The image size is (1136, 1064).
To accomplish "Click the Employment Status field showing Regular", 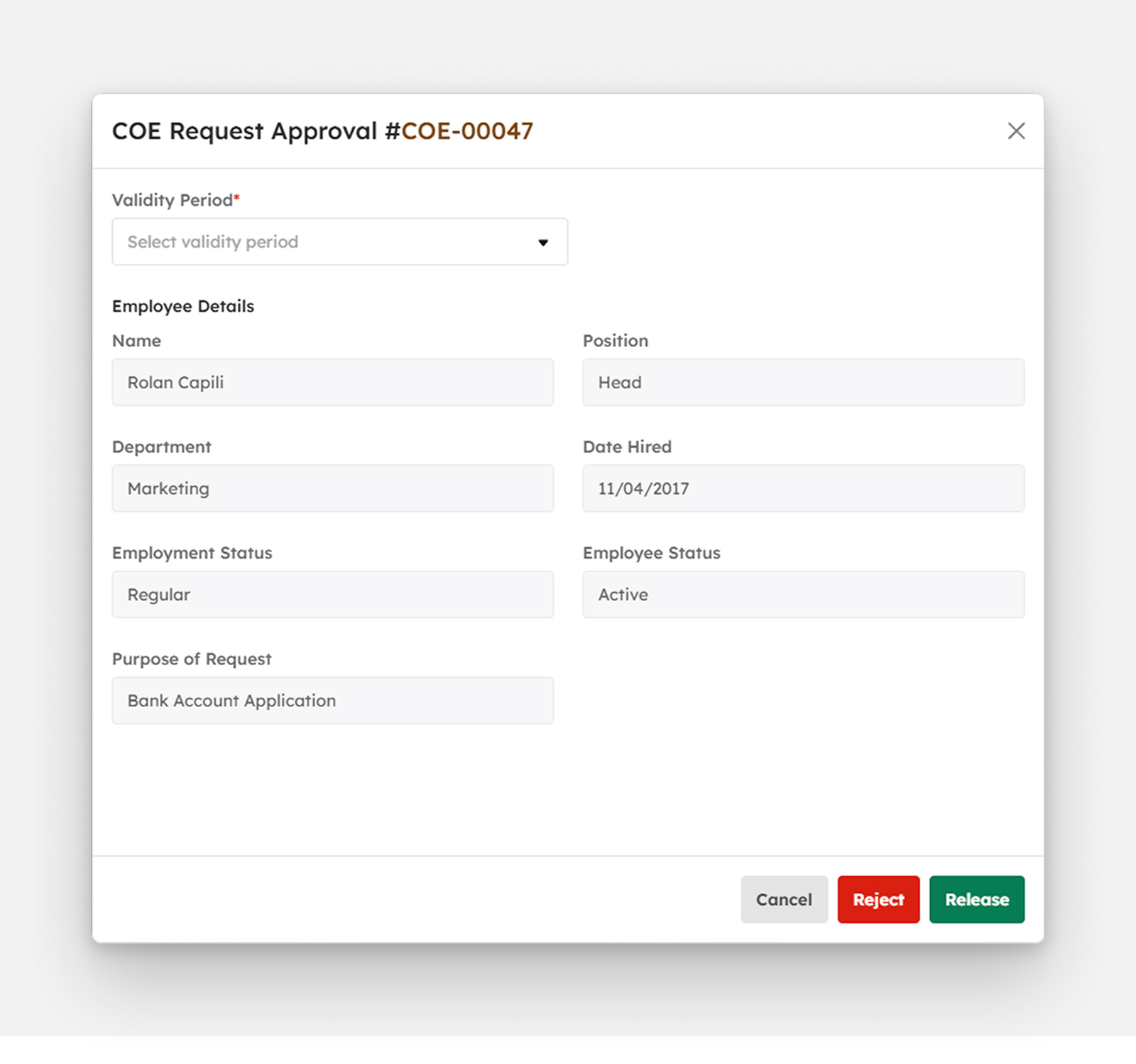I will pos(332,594).
